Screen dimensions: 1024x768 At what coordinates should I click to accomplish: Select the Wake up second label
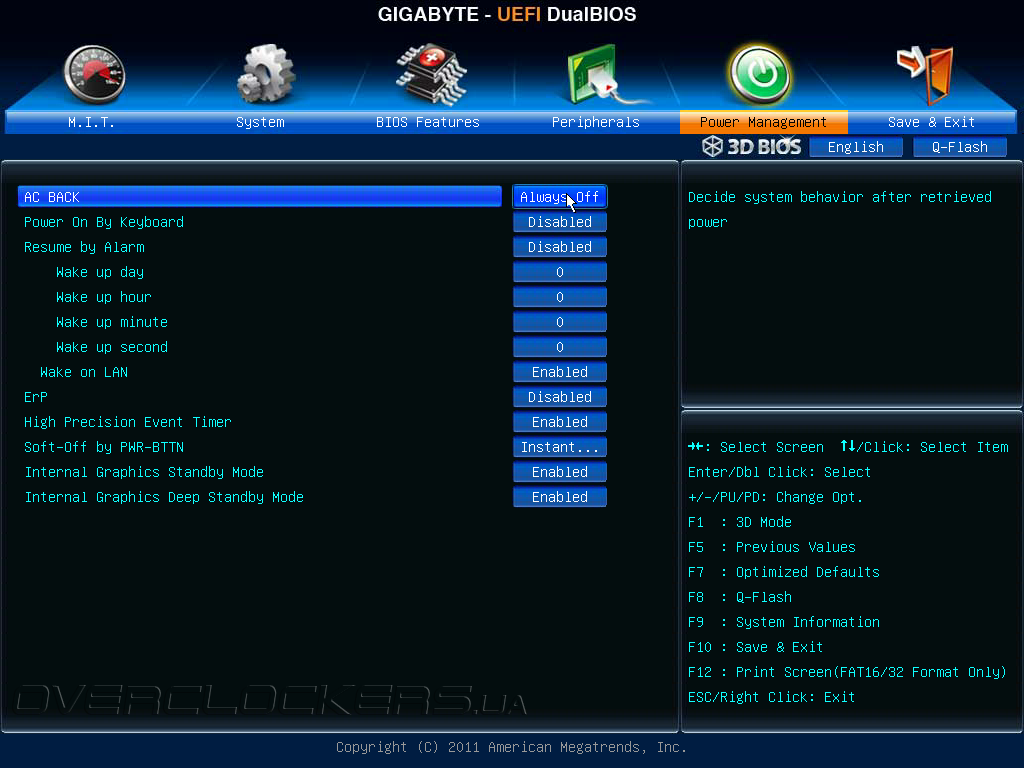coord(112,347)
